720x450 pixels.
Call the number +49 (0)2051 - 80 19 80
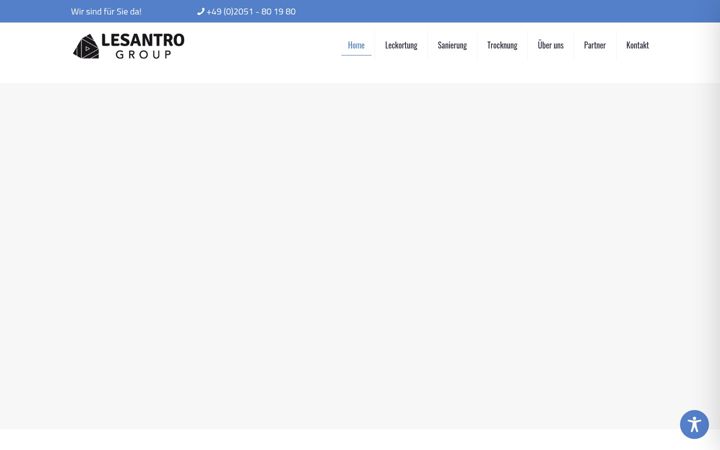click(x=251, y=11)
